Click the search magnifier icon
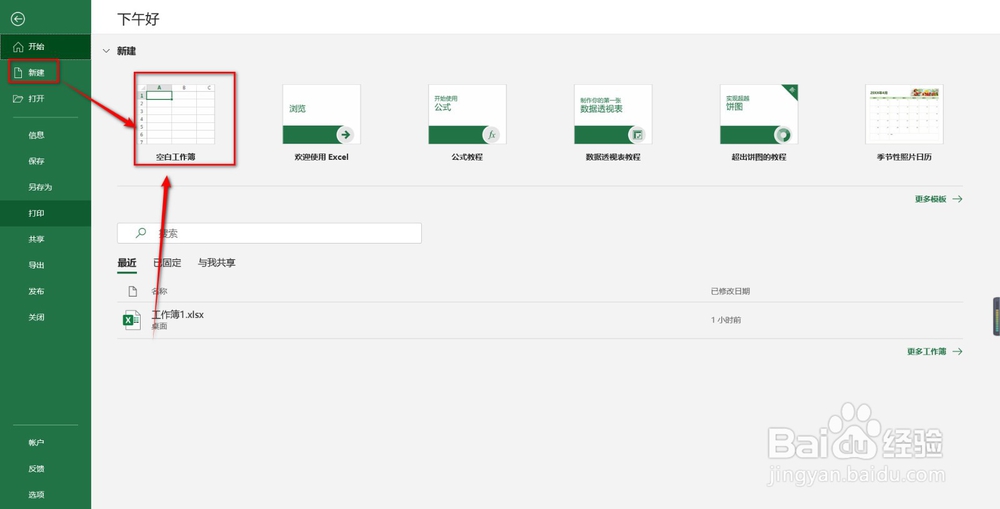 [x=142, y=233]
